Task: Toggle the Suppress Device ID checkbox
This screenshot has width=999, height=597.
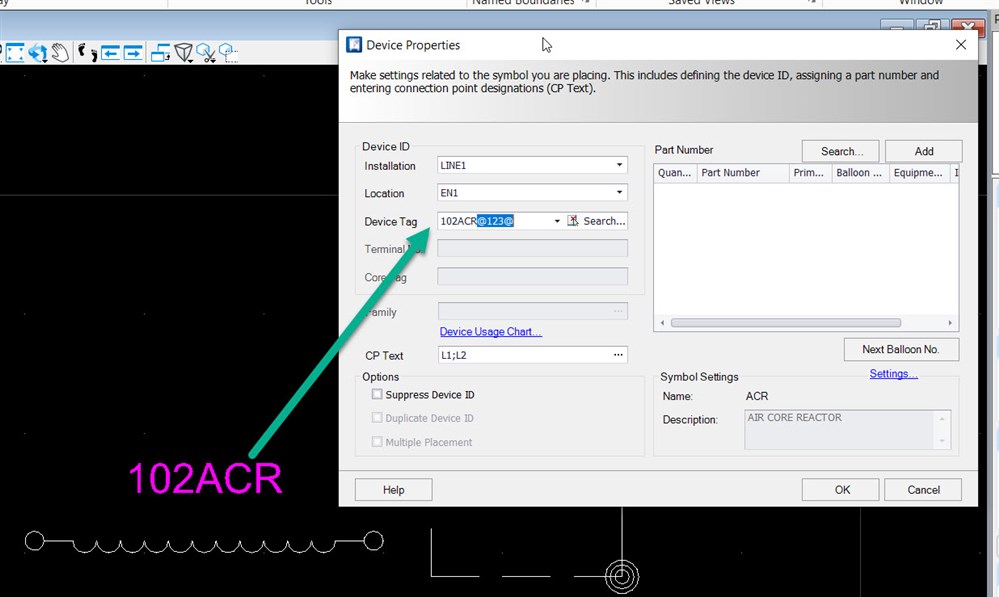Action: [x=377, y=394]
